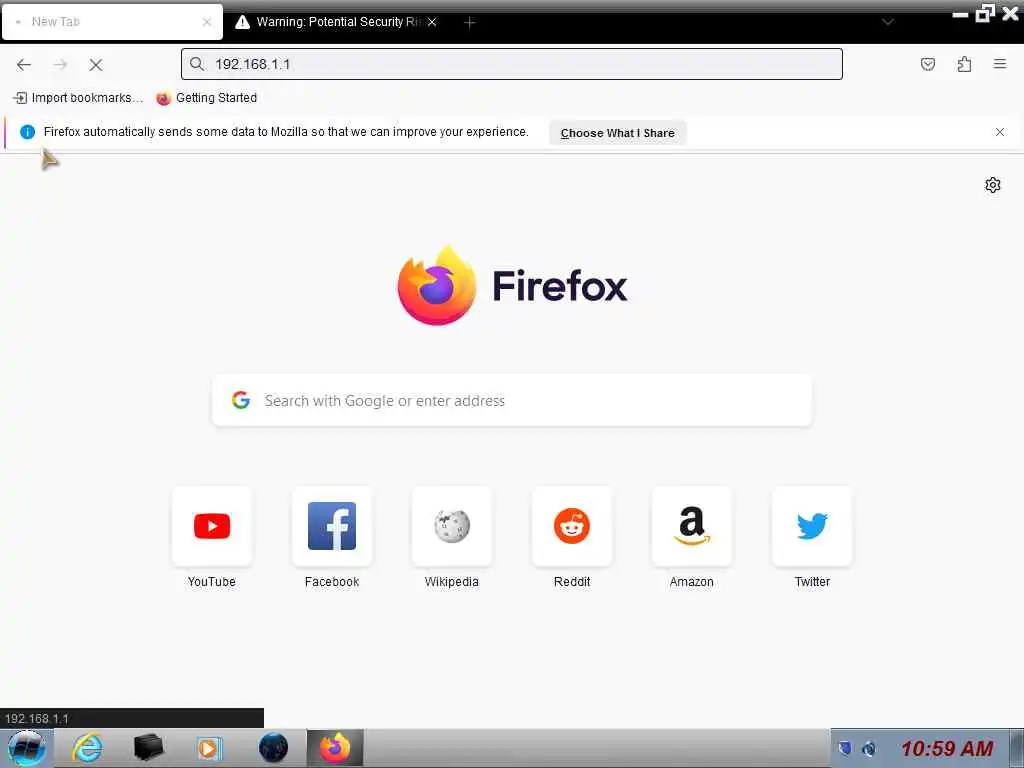Click Choose What I Share button

point(617,133)
